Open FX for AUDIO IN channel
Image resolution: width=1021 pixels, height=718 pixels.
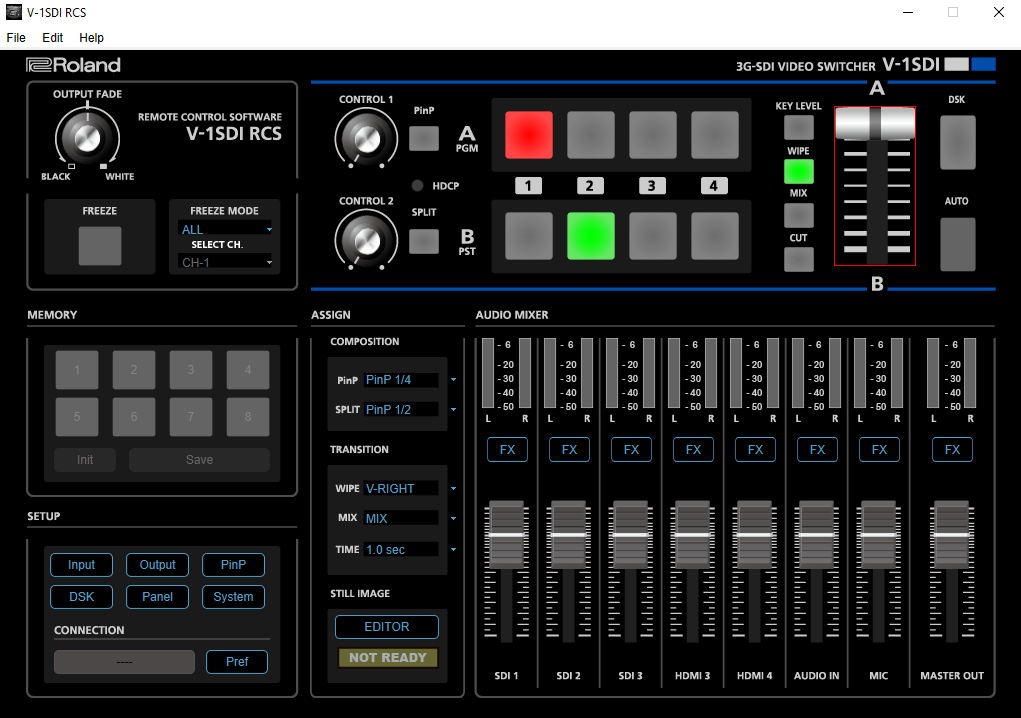[817, 450]
